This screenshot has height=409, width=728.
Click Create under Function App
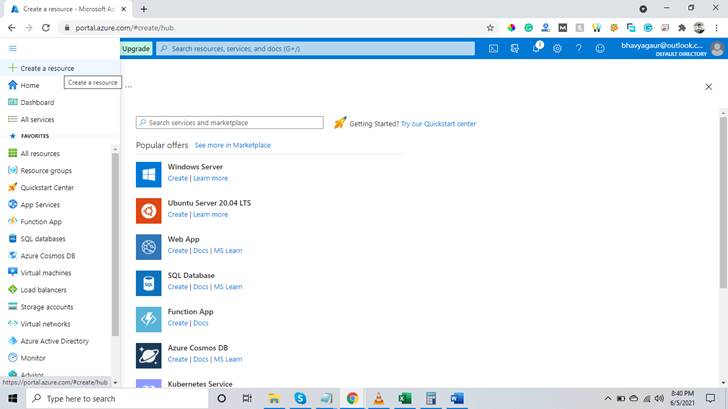click(x=178, y=323)
